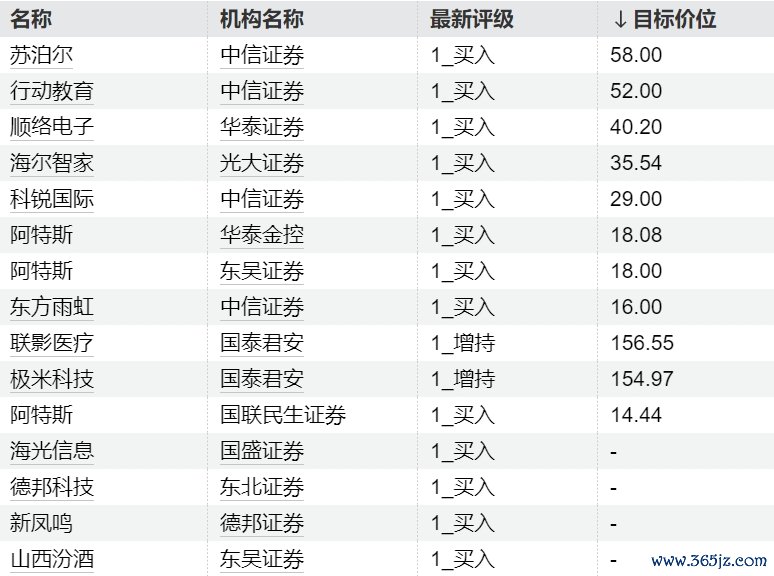774x576 pixels.
Task: Click the 国联民生证券 institution name
Action: pyautogui.click(x=283, y=415)
